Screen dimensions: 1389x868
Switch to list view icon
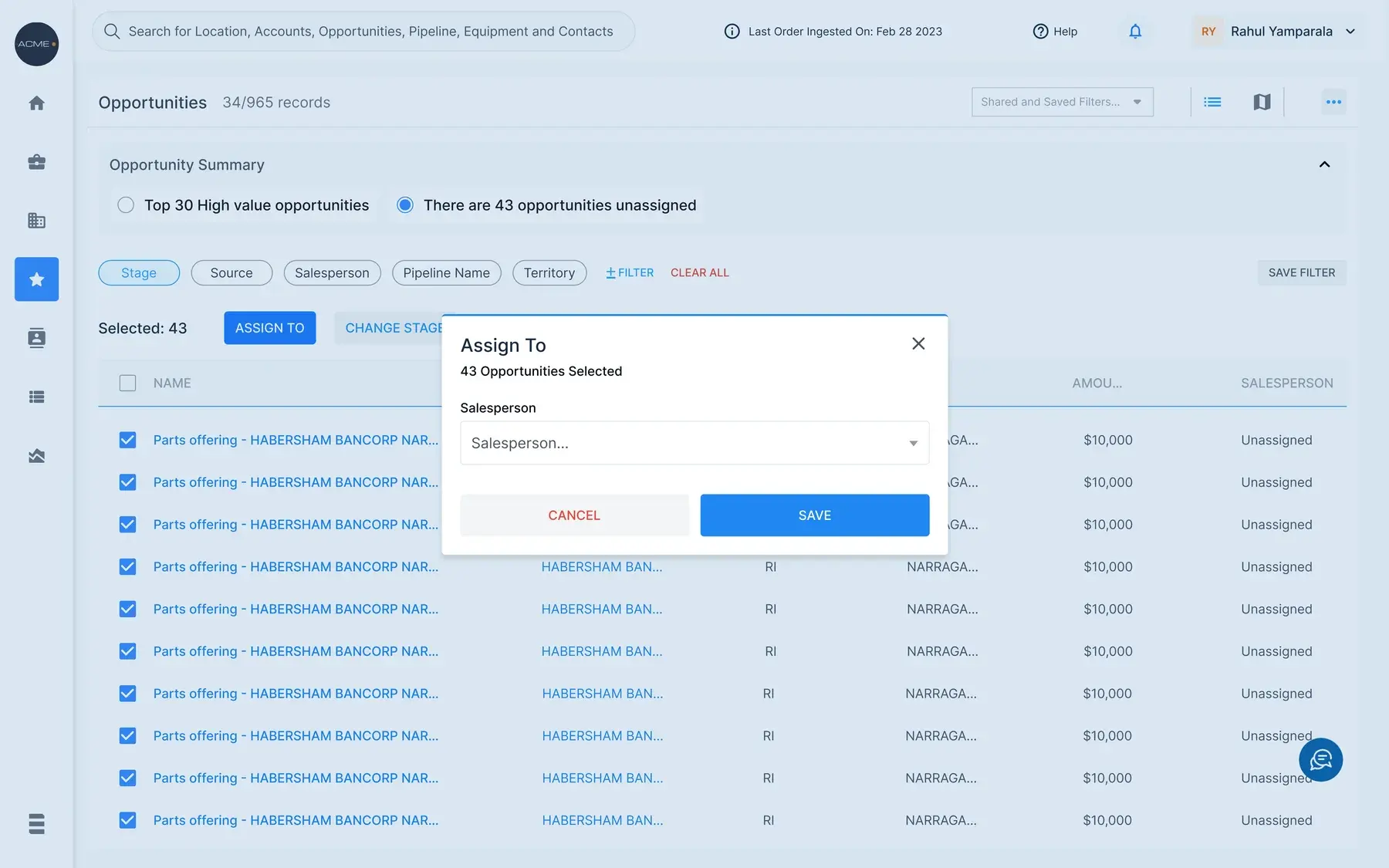coord(1212,102)
